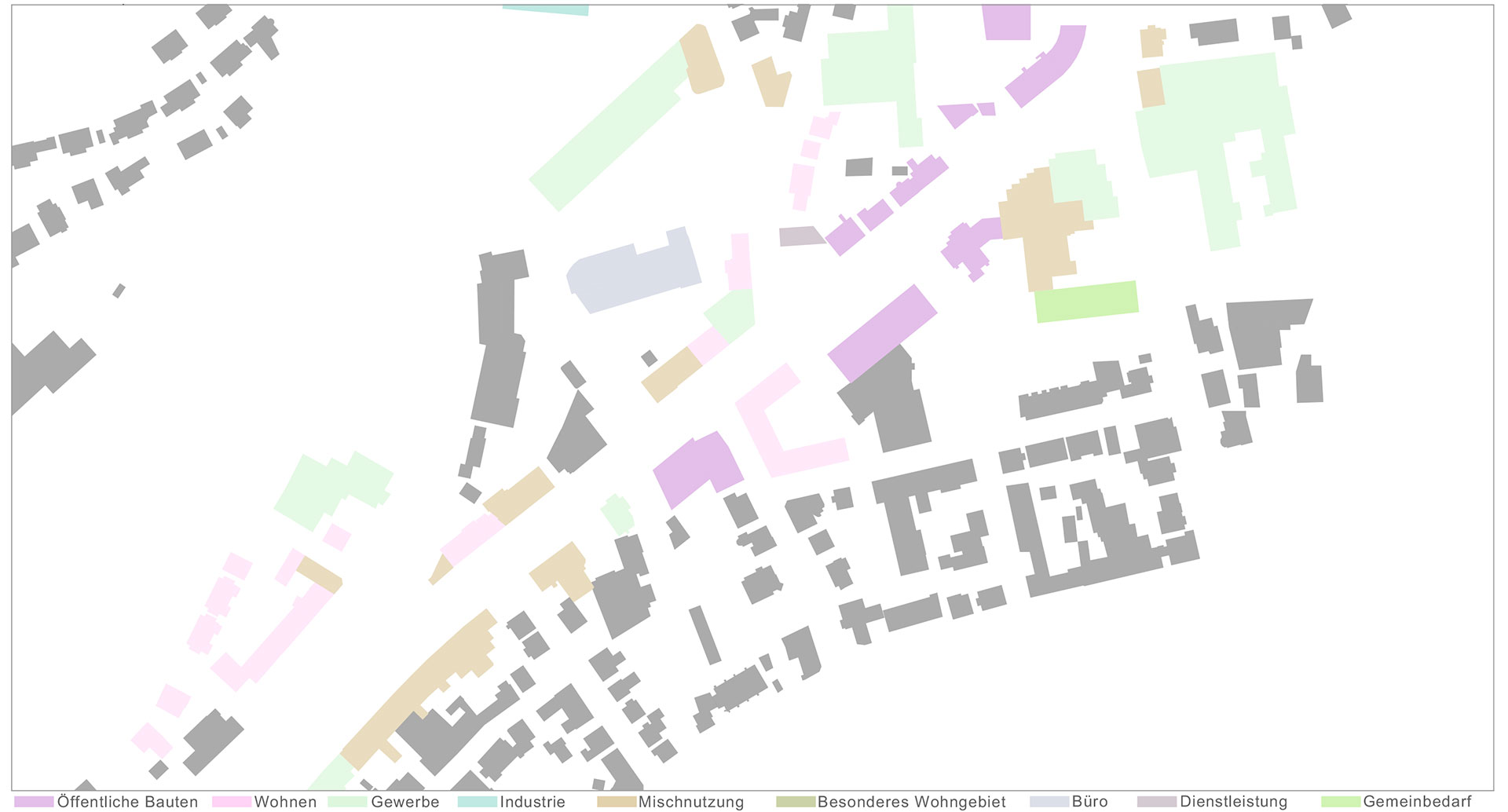Select the 'Mischnutzung' legend label
The image size is (1508, 812).
coord(691,802)
